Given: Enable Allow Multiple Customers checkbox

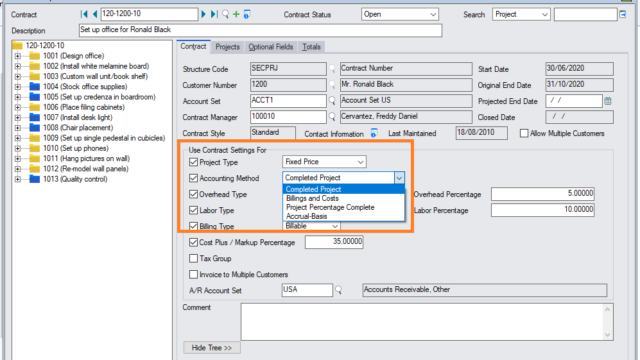Looking at the screenshot, I should [x=524, y=133].
